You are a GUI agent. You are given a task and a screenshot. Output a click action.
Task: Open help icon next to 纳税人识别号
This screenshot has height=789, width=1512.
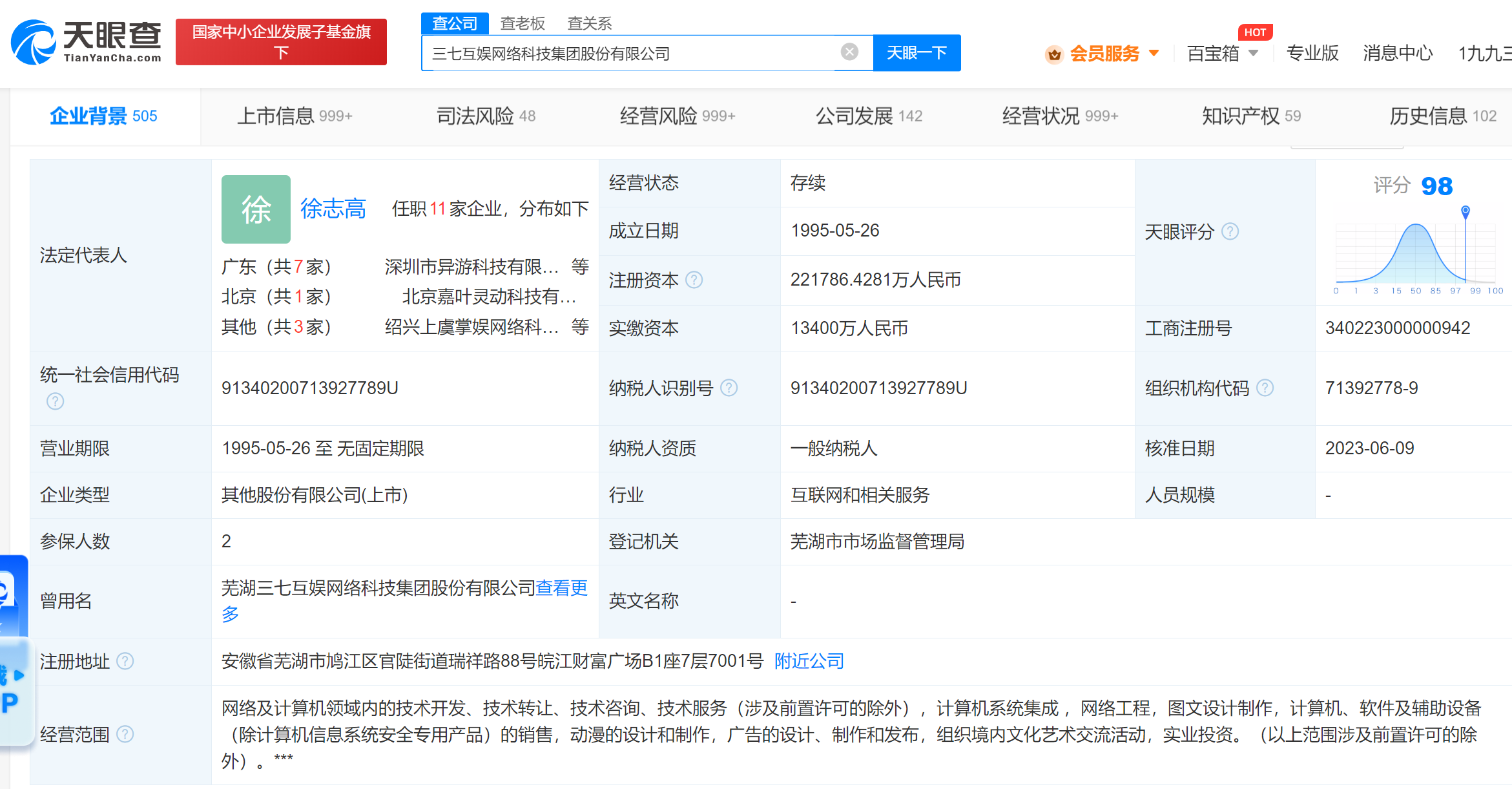[729, 388]
